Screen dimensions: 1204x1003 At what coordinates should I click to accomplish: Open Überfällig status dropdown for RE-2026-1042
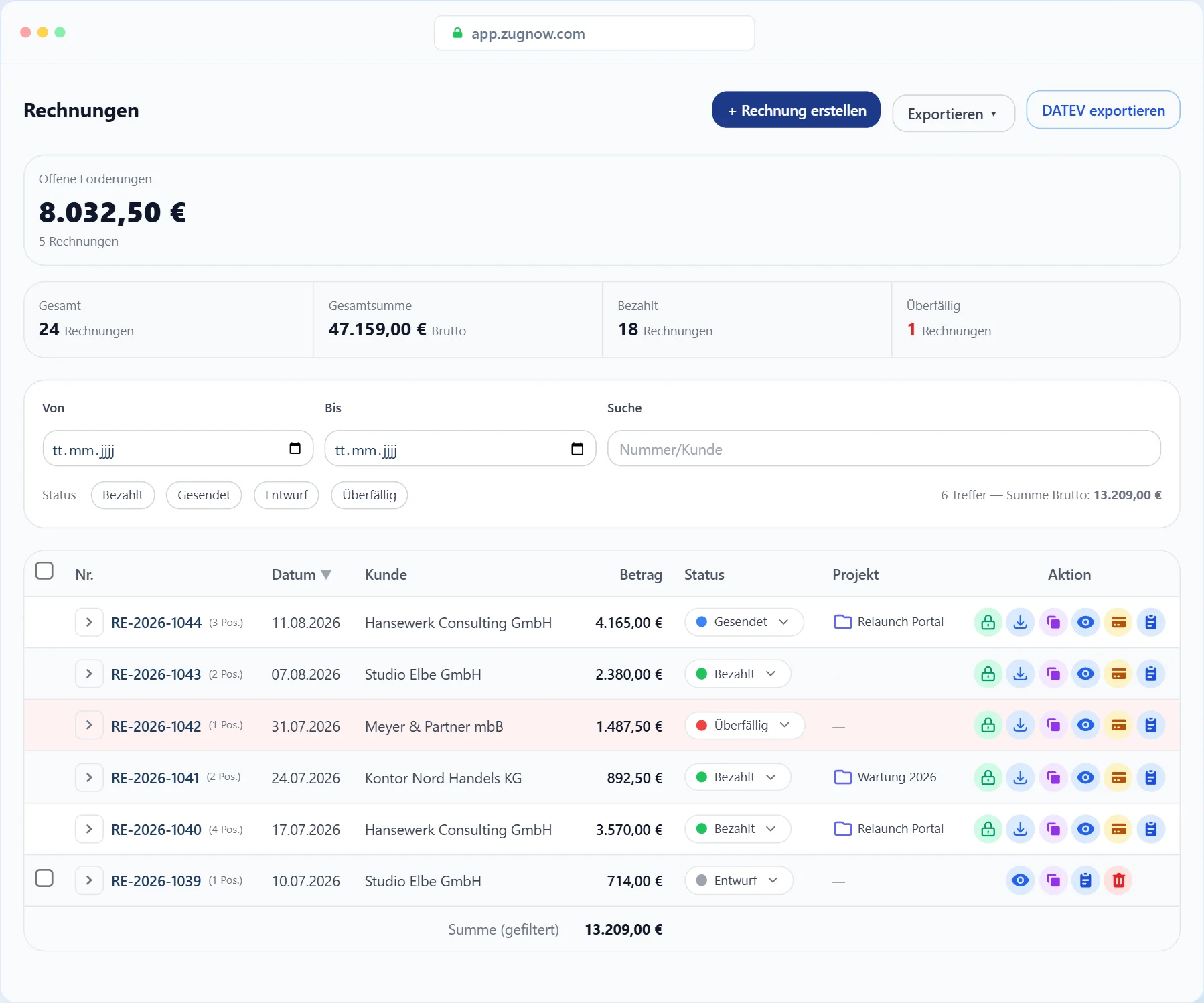(x=745, y=726)
